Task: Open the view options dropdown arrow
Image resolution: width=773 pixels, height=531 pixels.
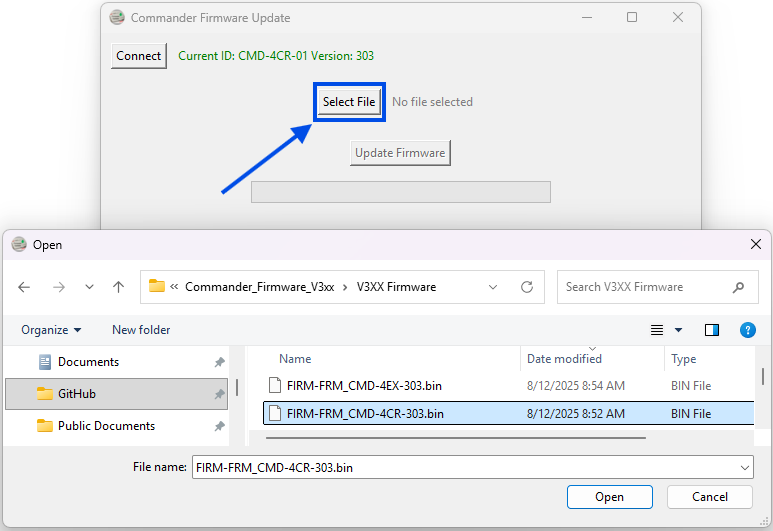Action: 678,330
